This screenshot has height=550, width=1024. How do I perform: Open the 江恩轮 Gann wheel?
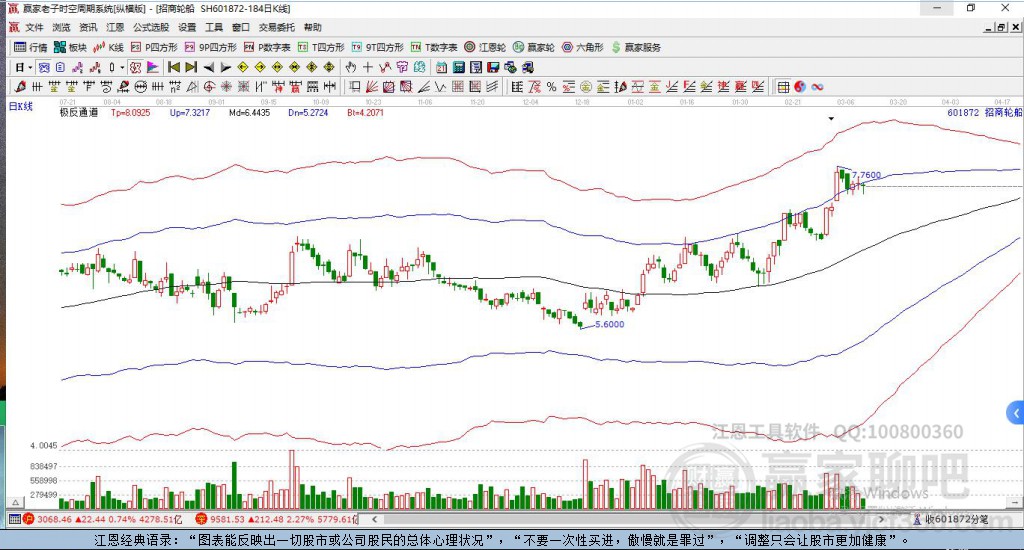click(485, 47)
